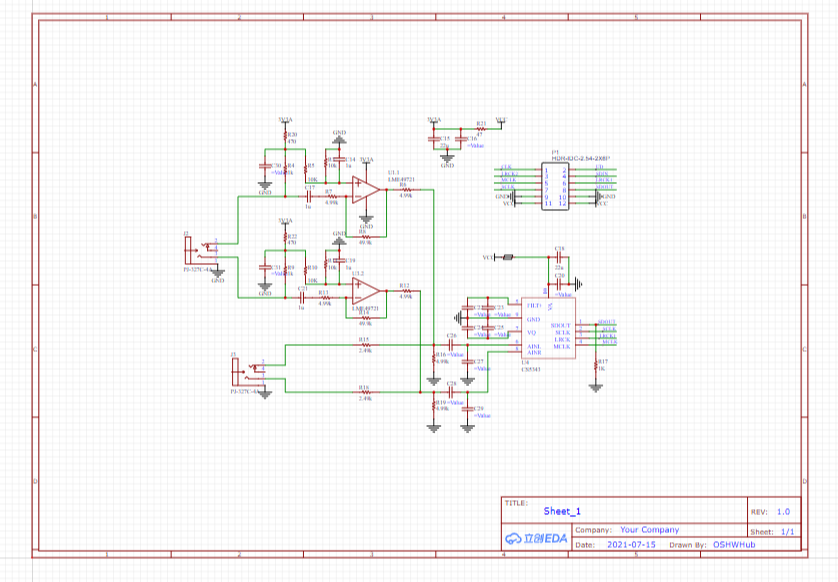This screenshot has height=582, width=838.
Task: Select the U4 CS5343 chip body
Action: click(548, 328)
